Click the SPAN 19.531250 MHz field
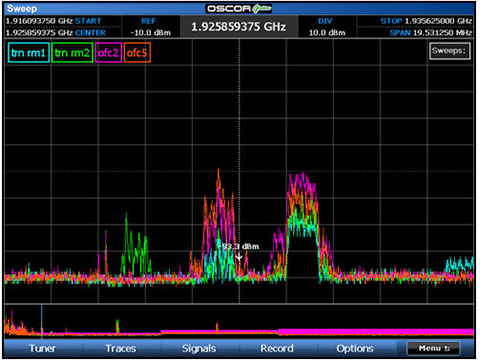Screen dimensions: 480x360 (x=431, y=33)
